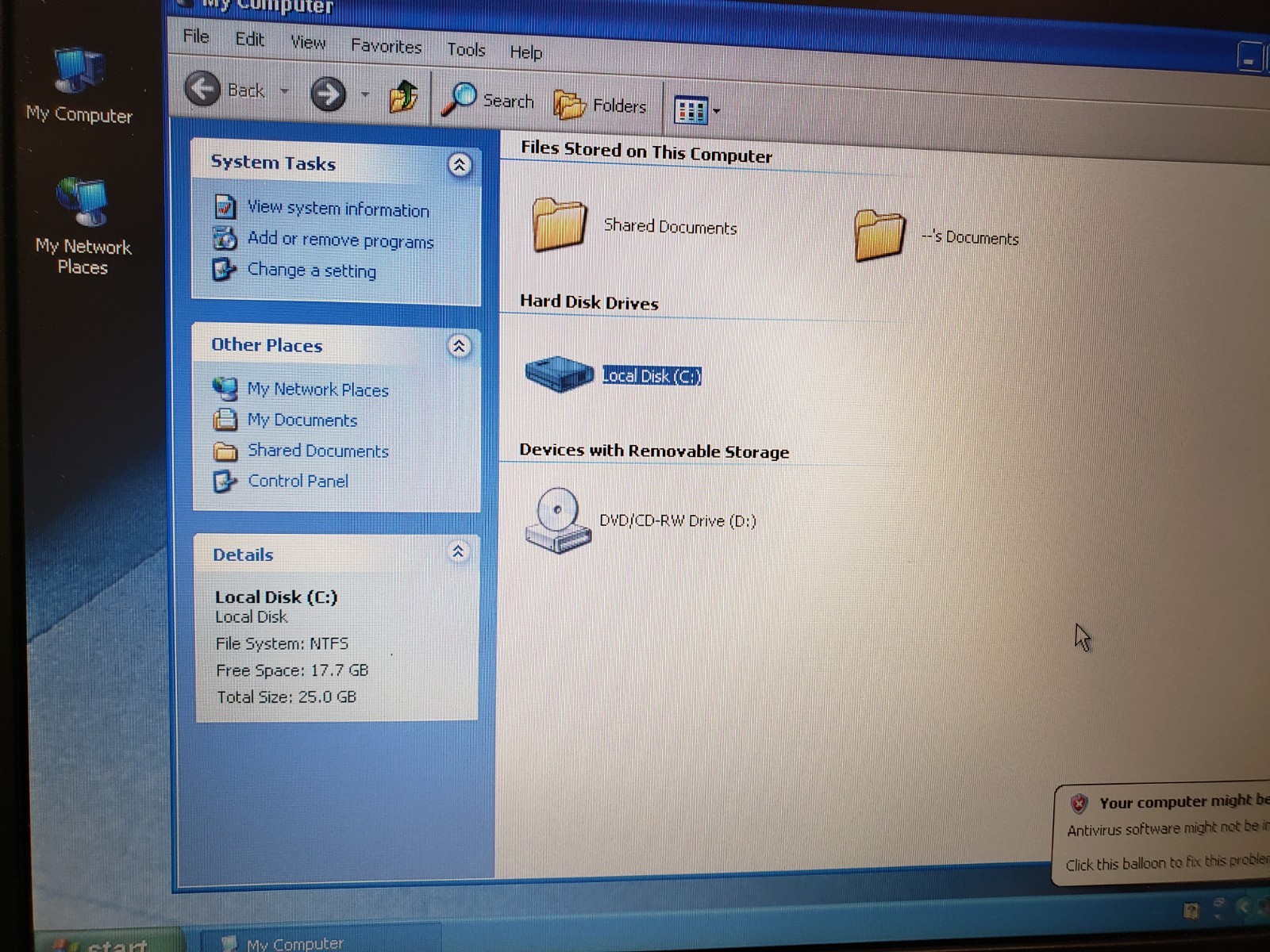Click the Free Space: 17.7 GB text
Screen dimensions: 1270x952
click(292, 670)
